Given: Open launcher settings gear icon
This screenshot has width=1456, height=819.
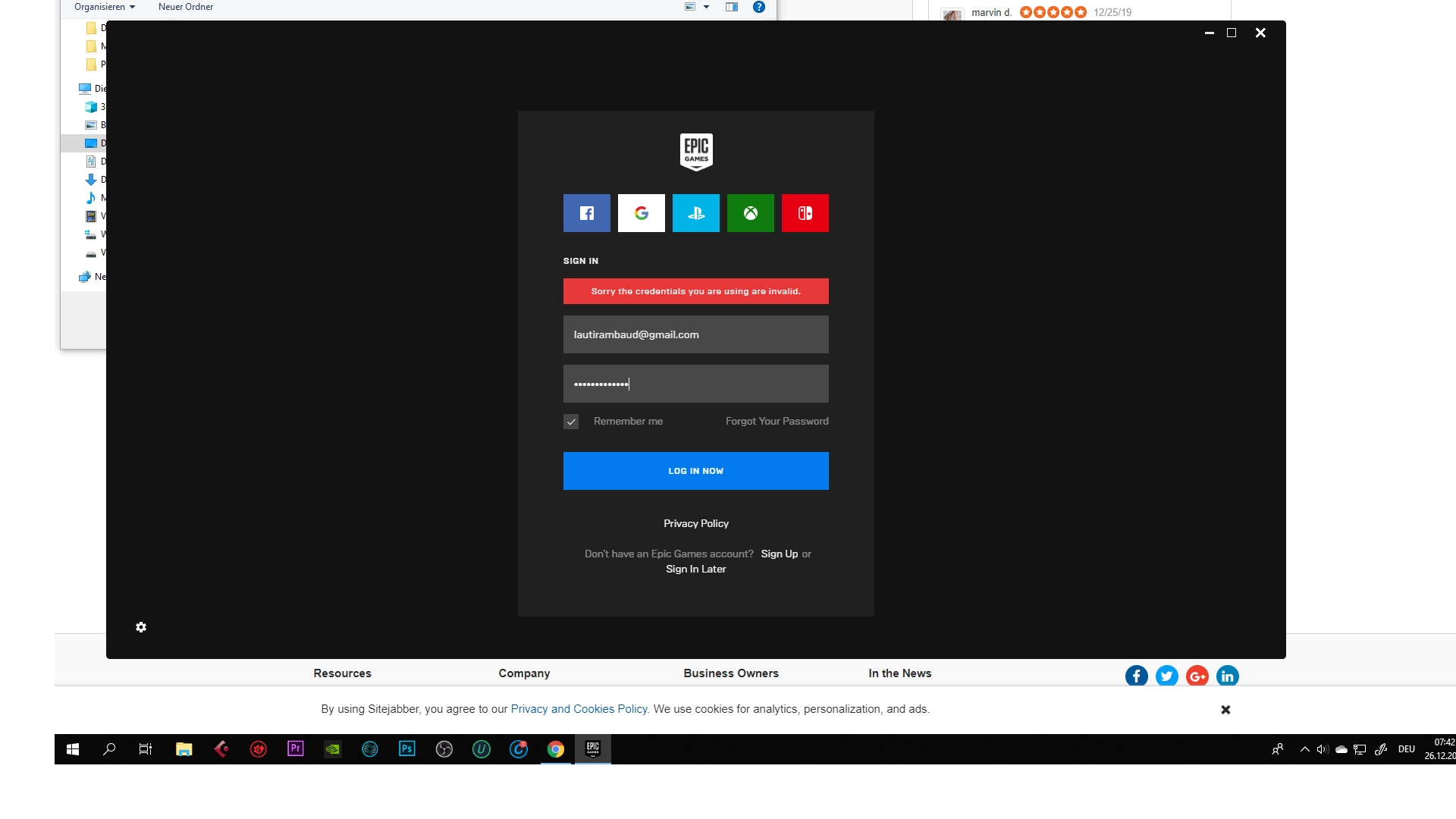Looking at the screenshot, I should (x=141, y=627).
